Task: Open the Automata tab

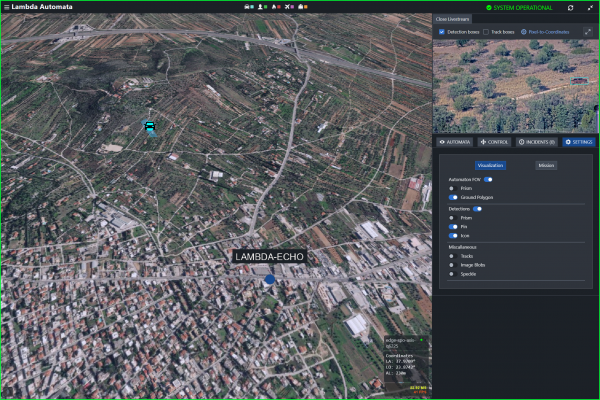Action: [455, 142]
